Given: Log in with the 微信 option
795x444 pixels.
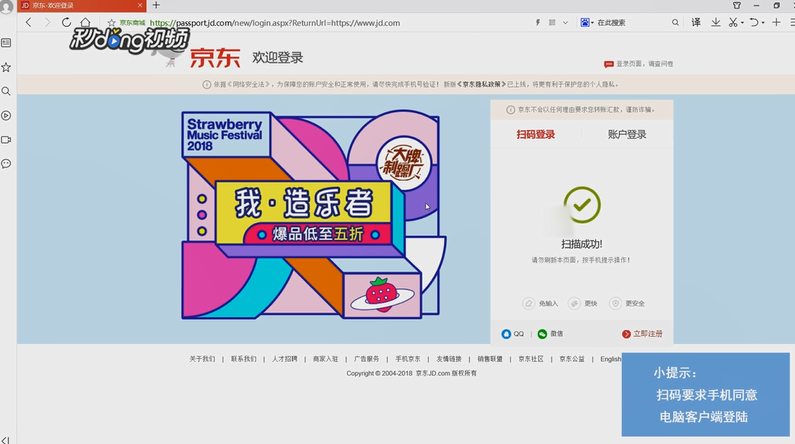Looking at the screenshot, I should pos(550,334).
